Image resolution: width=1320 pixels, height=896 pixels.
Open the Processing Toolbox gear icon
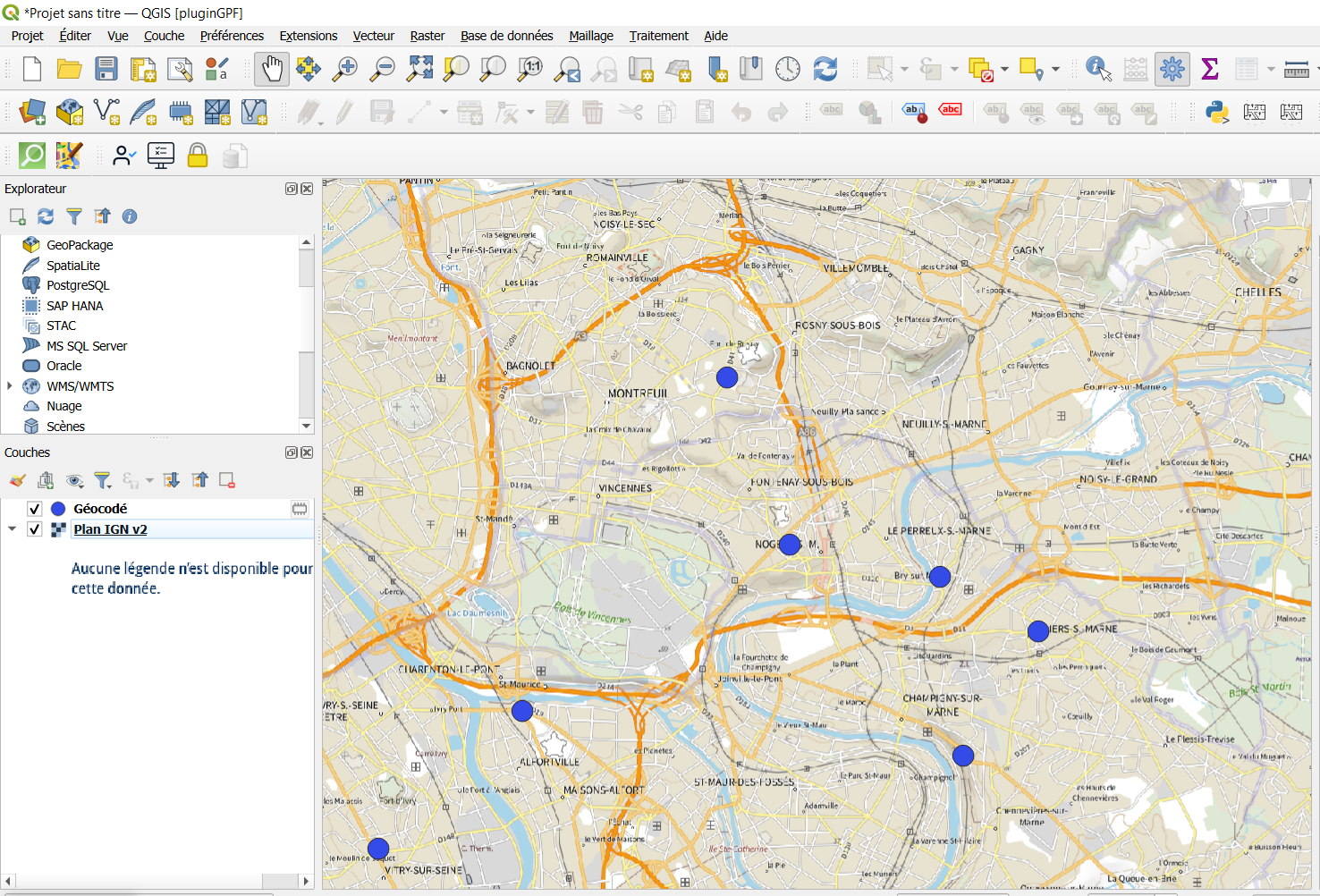(1172, 69)
